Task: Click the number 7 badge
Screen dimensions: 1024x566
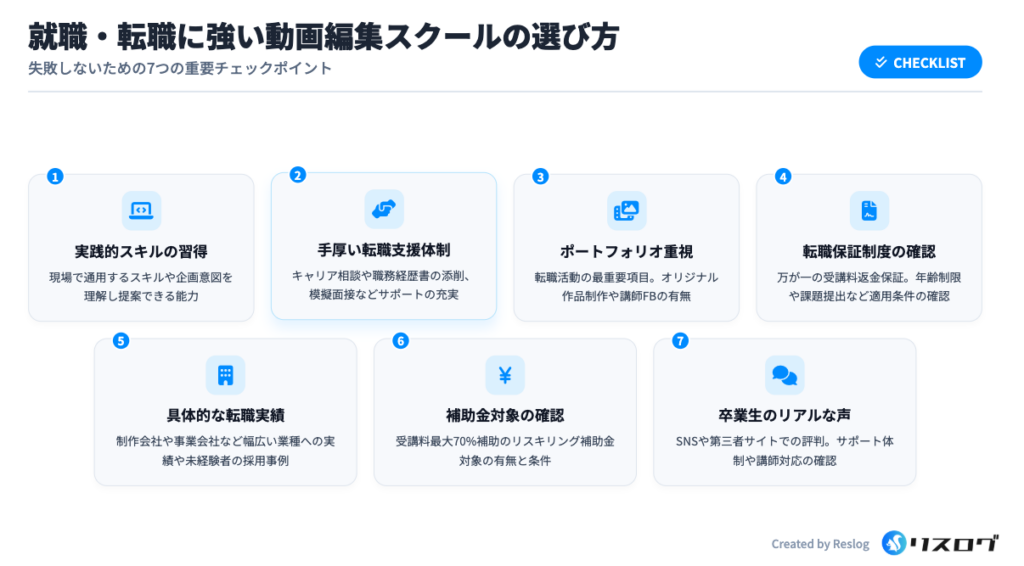Action: (680, 341)
